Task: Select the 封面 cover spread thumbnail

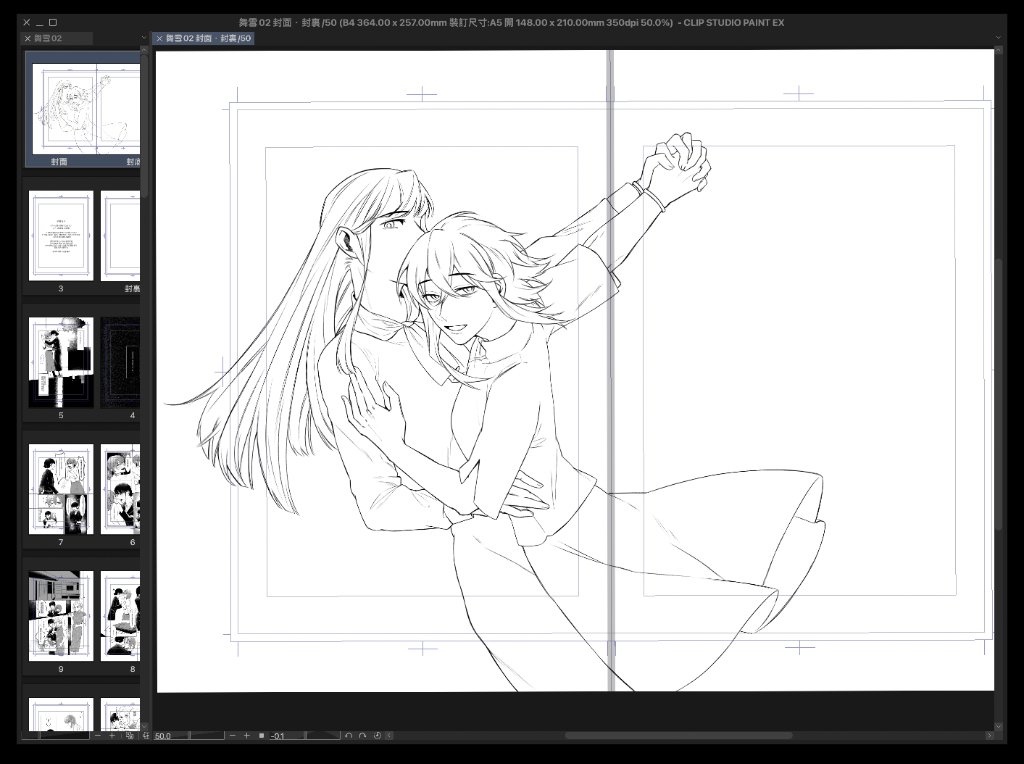Action: pyautogui.click(x=82, y=109)
